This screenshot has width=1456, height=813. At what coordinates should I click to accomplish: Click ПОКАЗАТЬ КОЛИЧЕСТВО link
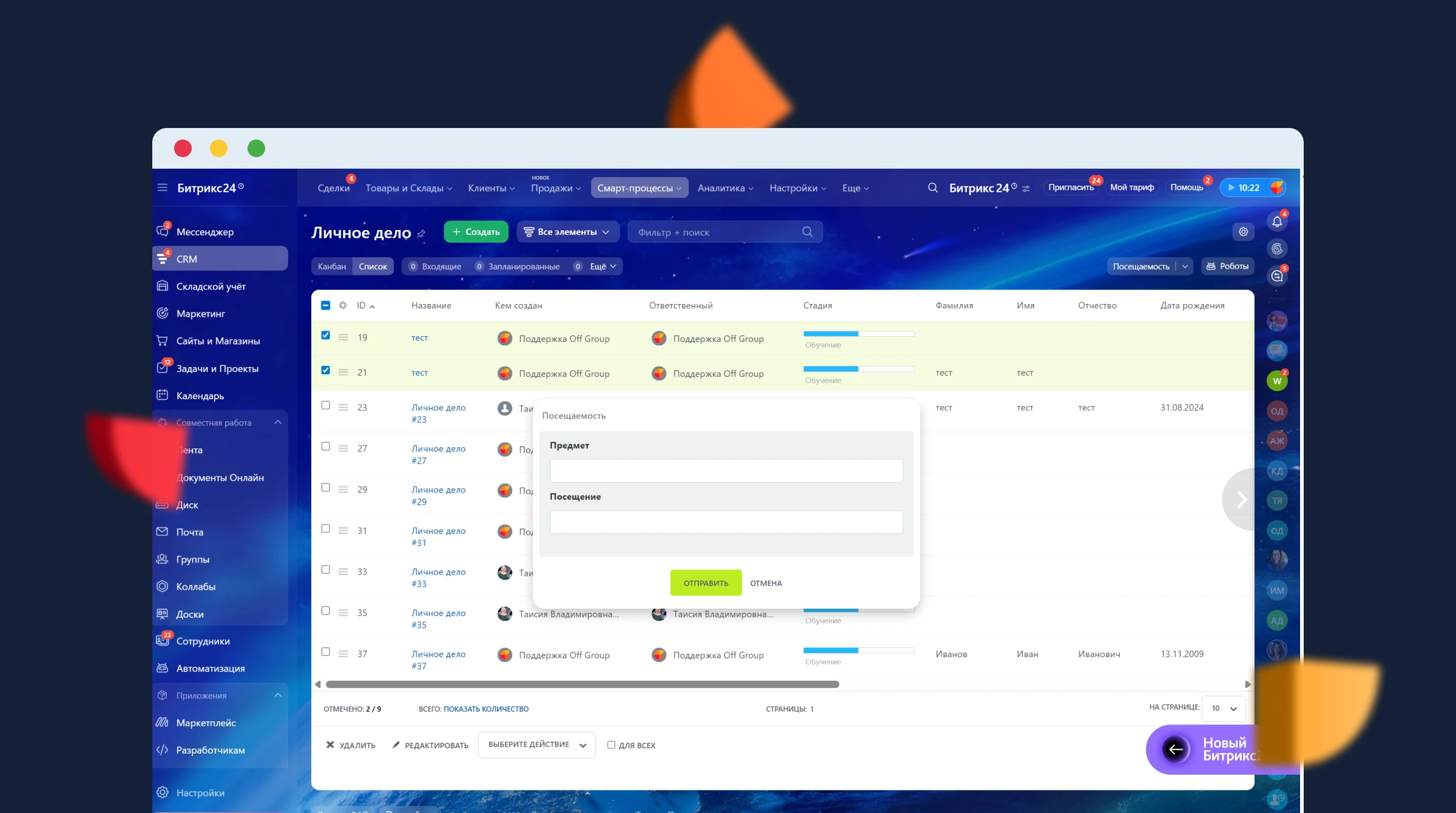point(486,709)
